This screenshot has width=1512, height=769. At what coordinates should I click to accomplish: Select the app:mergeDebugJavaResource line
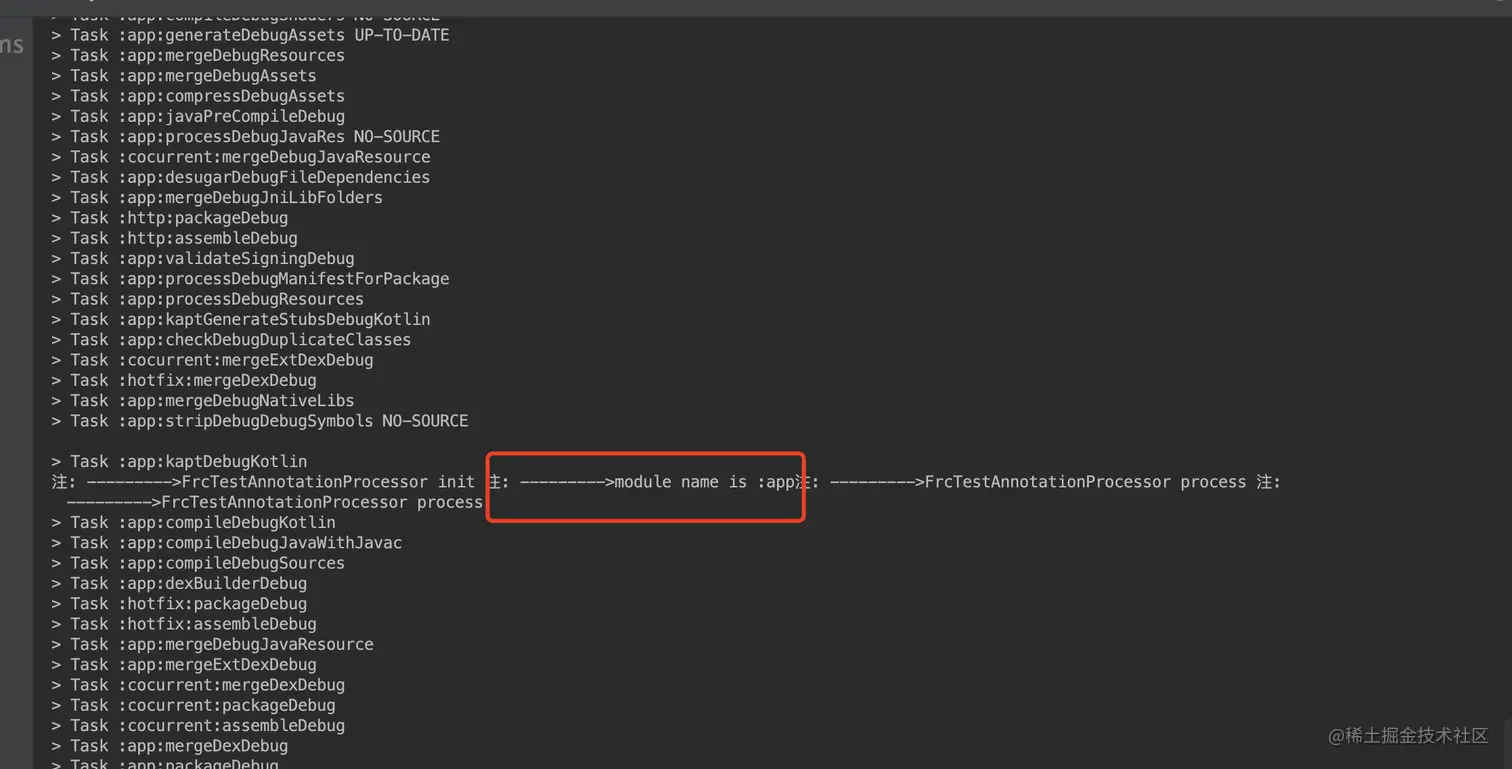212,644
